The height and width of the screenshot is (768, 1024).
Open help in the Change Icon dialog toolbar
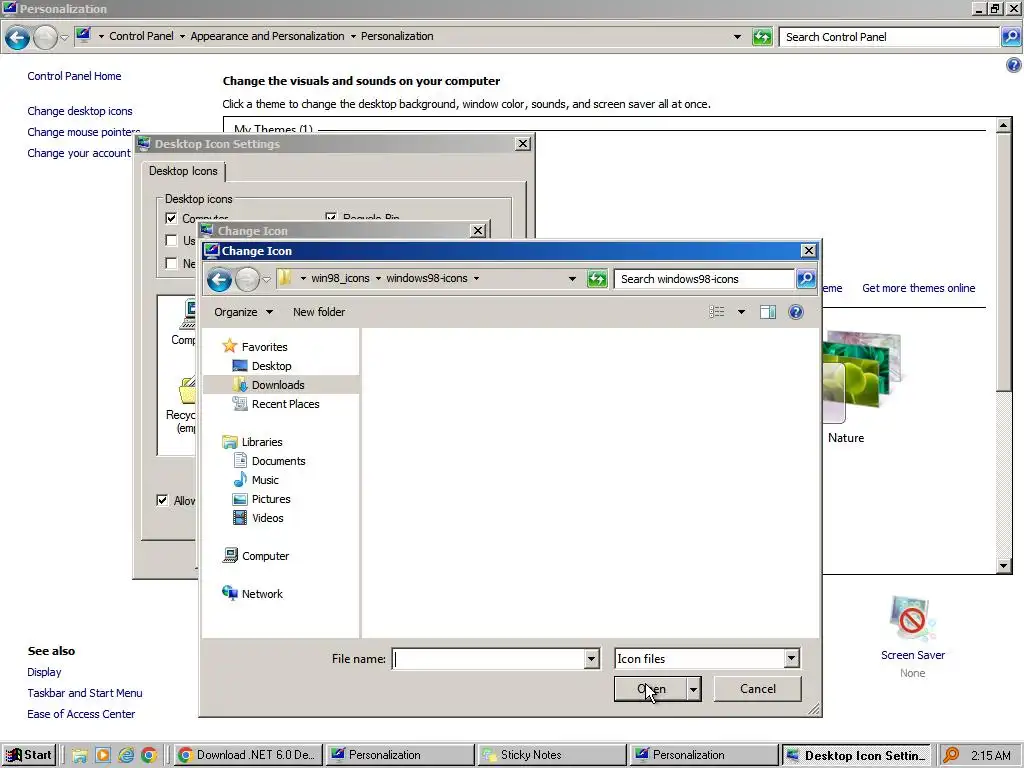pos(795,312)
